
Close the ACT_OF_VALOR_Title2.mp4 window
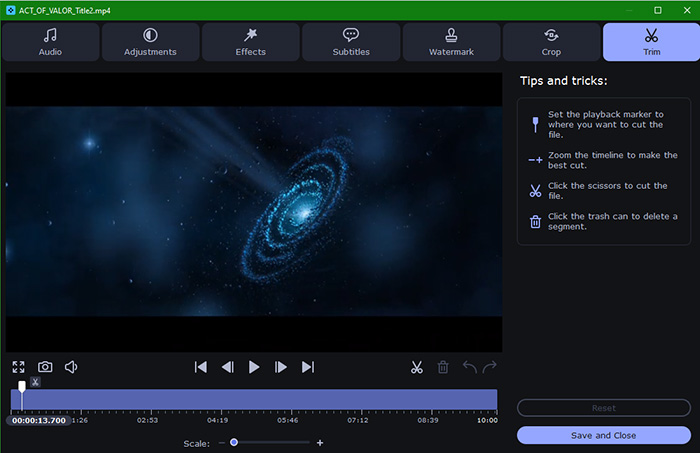(687, 10)
